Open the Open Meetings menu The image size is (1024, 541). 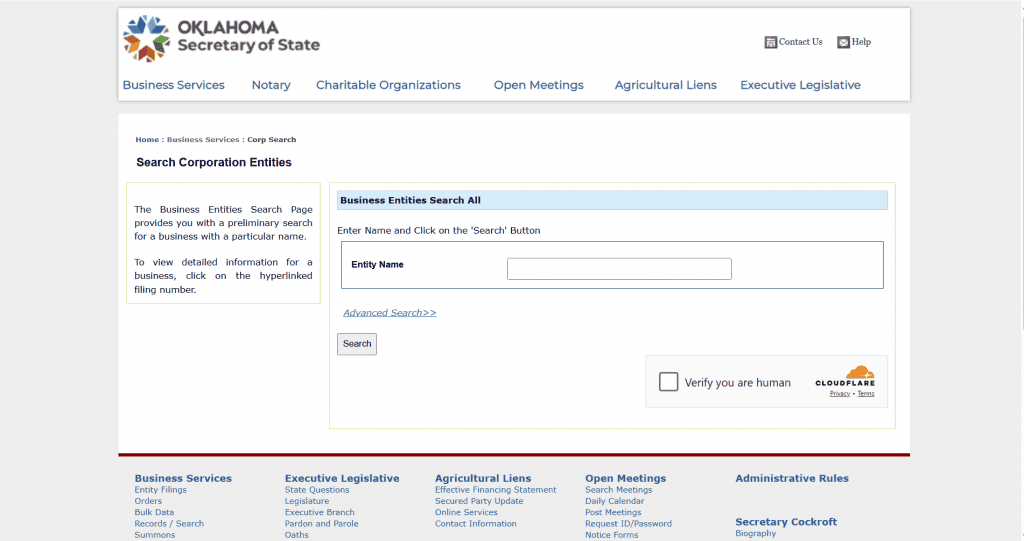538,85
